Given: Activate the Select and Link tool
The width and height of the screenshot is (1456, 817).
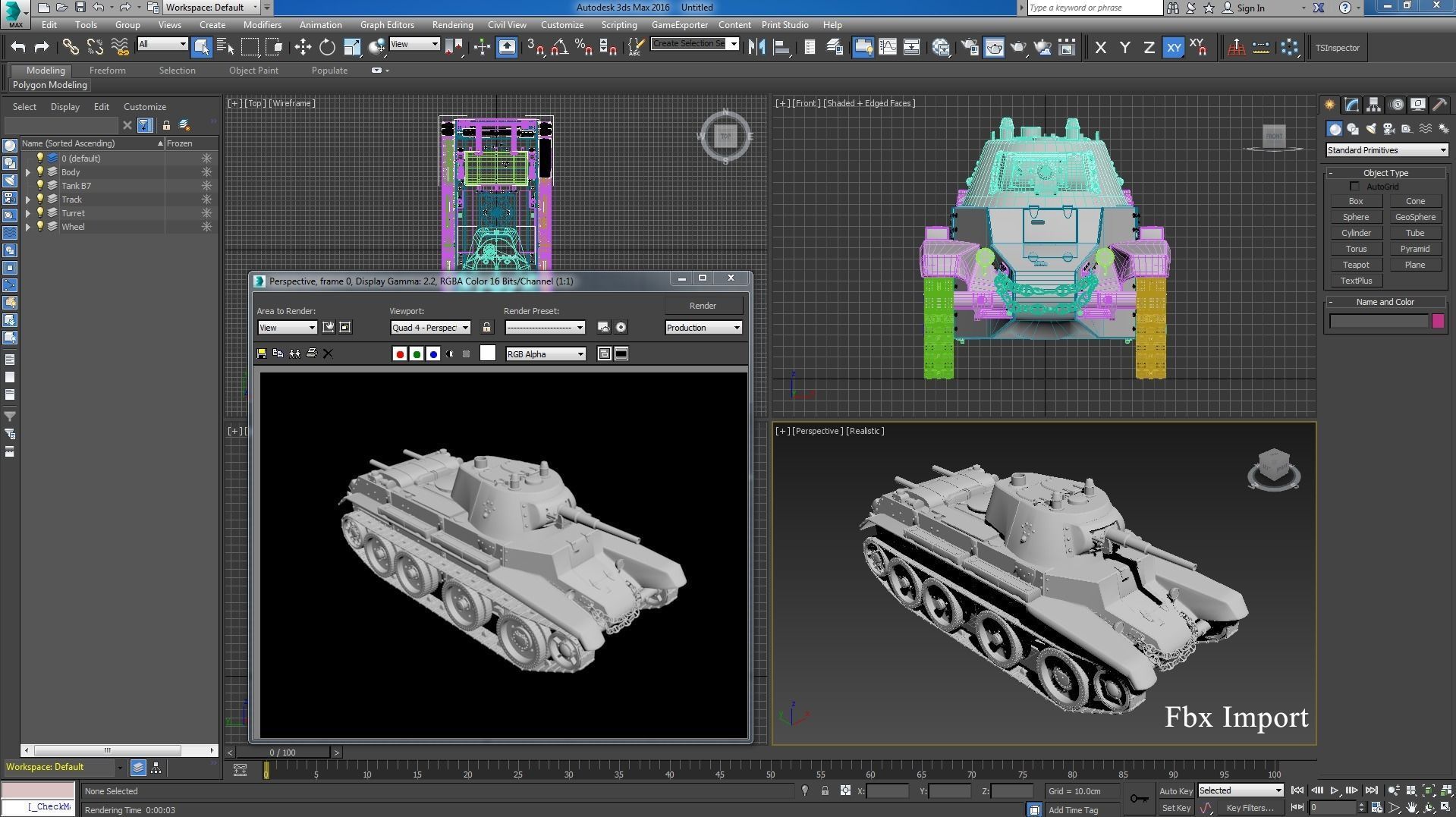Looking at the screenshot, I should pyautogui.click(x=70, y=47).
